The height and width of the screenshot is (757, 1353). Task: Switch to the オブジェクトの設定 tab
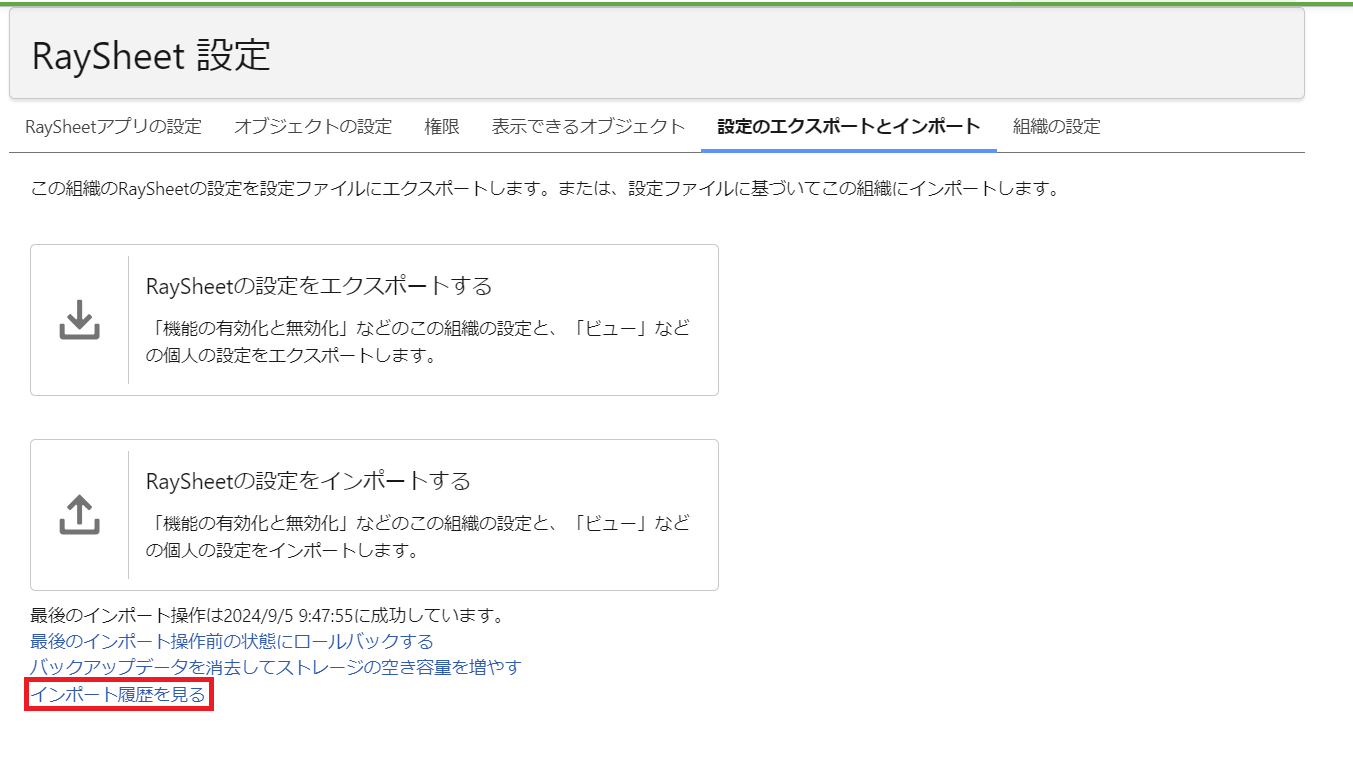point(313,127)
